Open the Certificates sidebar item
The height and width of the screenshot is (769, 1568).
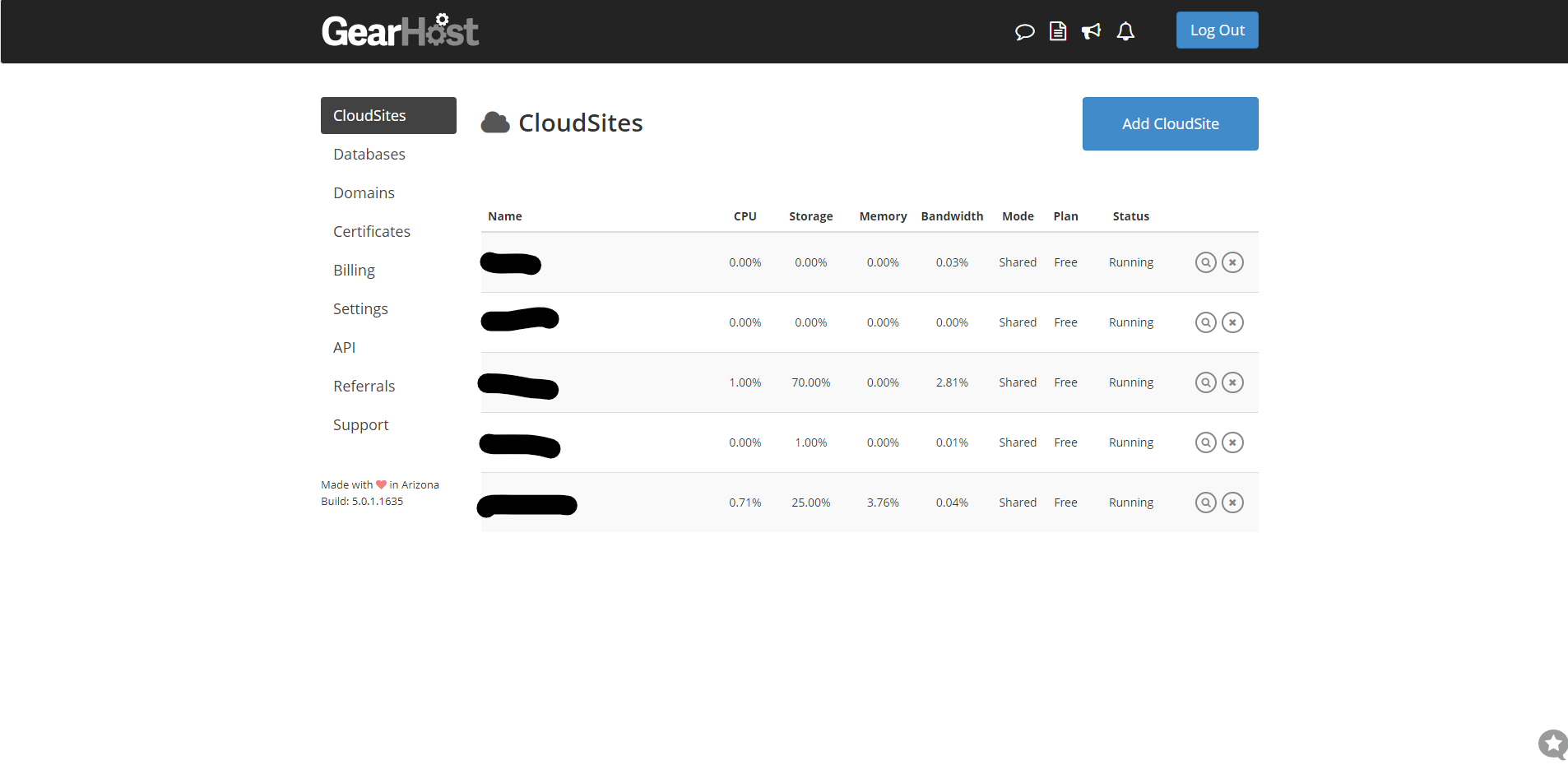(372, 232)
